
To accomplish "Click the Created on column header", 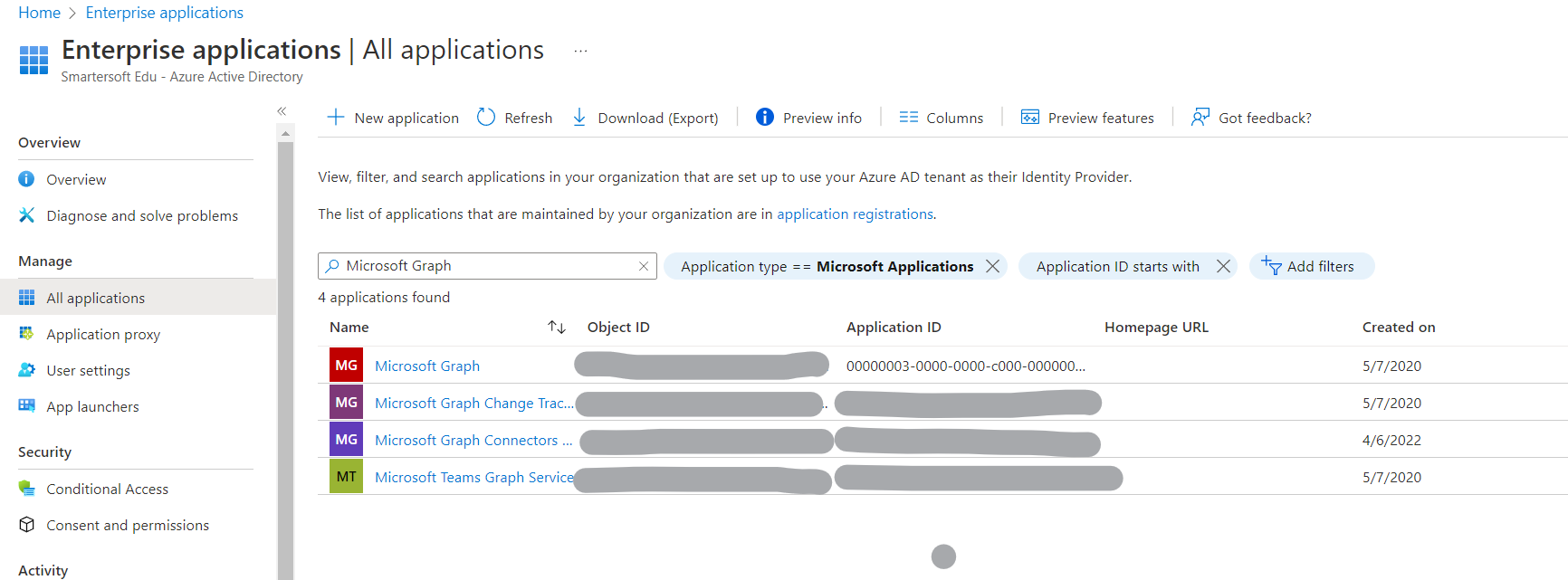I will [1399, 327].
